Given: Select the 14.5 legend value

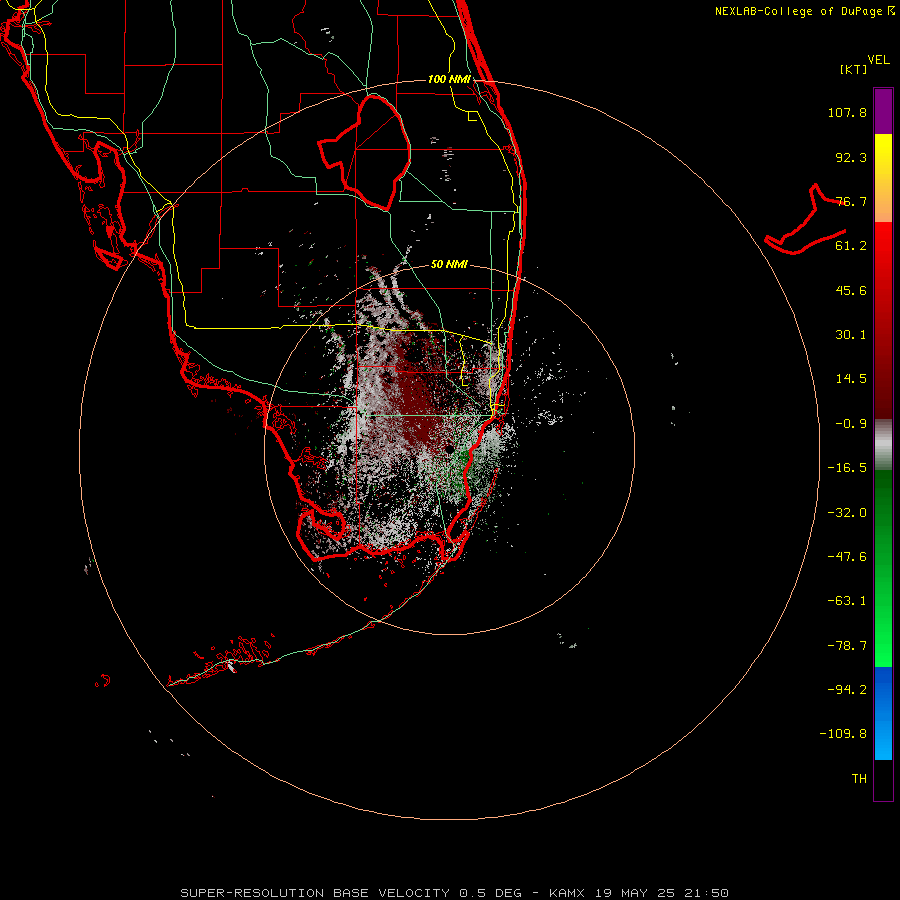Looking at the screenshot, I should (x=851, y=379).
